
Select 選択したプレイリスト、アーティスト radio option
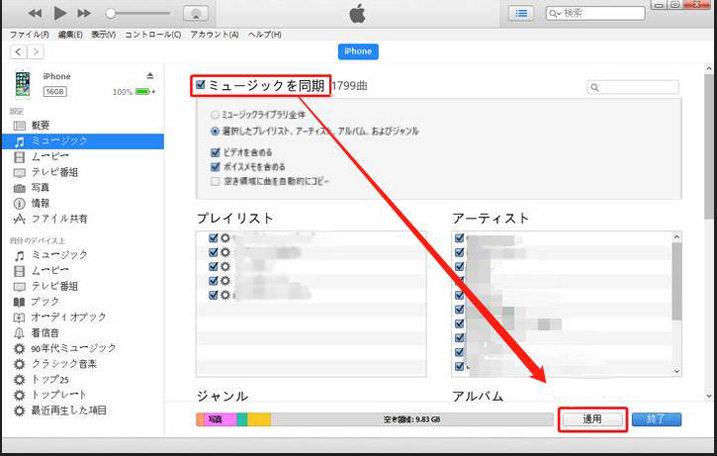pyautogui.click(x=215, y=131)
